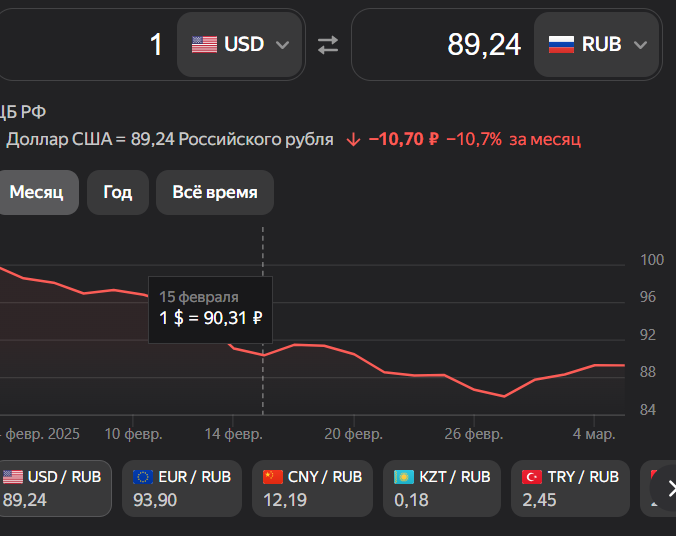Viewport: 676px width, 536px height.
Task: Click the chart line near 26 февр.
Action: pos(475,389)
